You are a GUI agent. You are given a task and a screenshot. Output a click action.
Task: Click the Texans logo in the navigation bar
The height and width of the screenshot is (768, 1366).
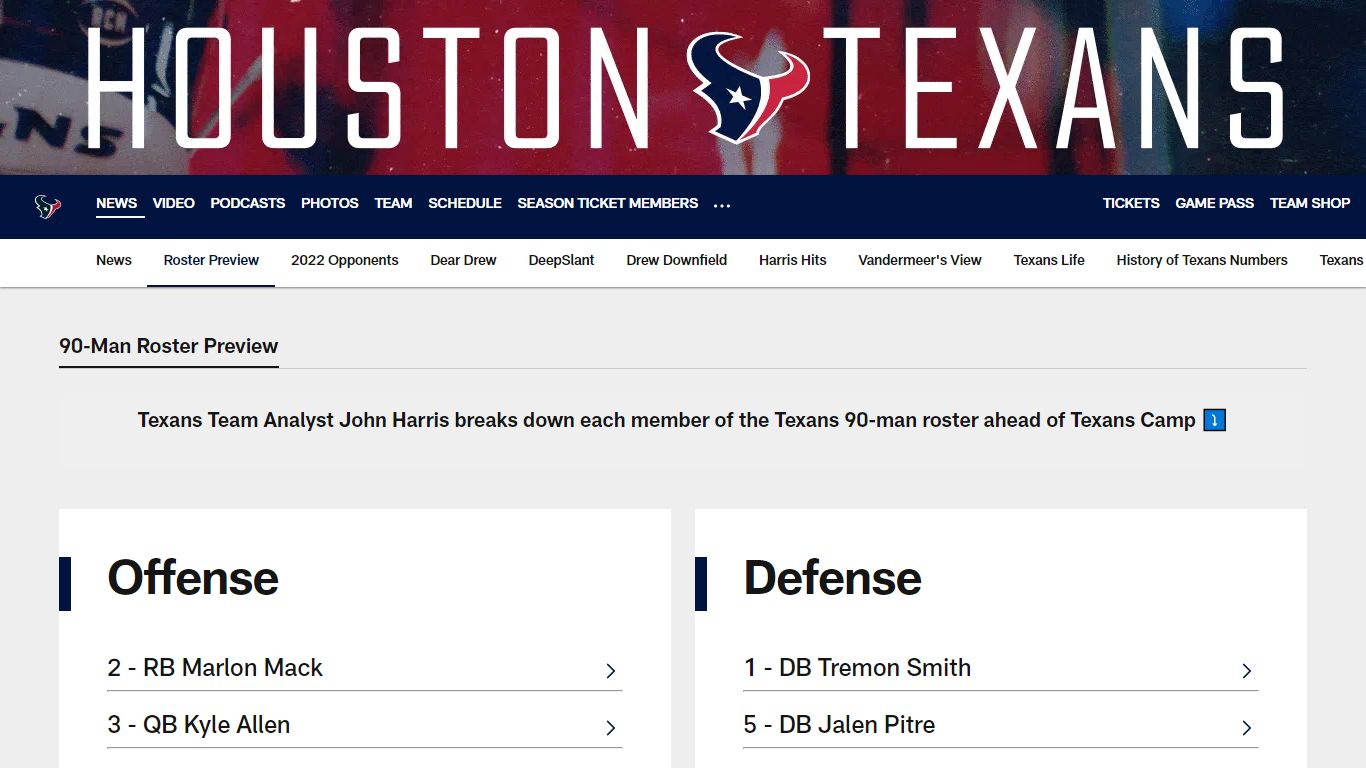pyautogui.click(x=48, y=207)
